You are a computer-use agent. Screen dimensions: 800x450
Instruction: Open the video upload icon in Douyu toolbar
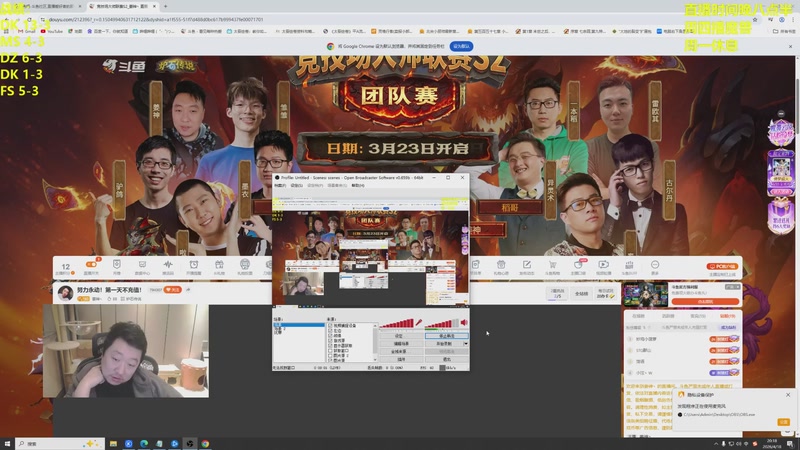[x=604, y=264]
